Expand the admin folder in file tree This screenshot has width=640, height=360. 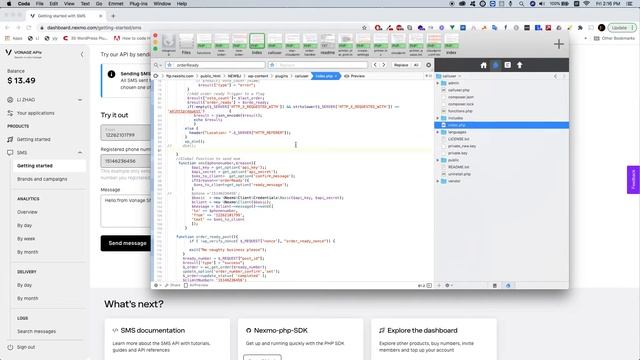(x=438, y=83)
